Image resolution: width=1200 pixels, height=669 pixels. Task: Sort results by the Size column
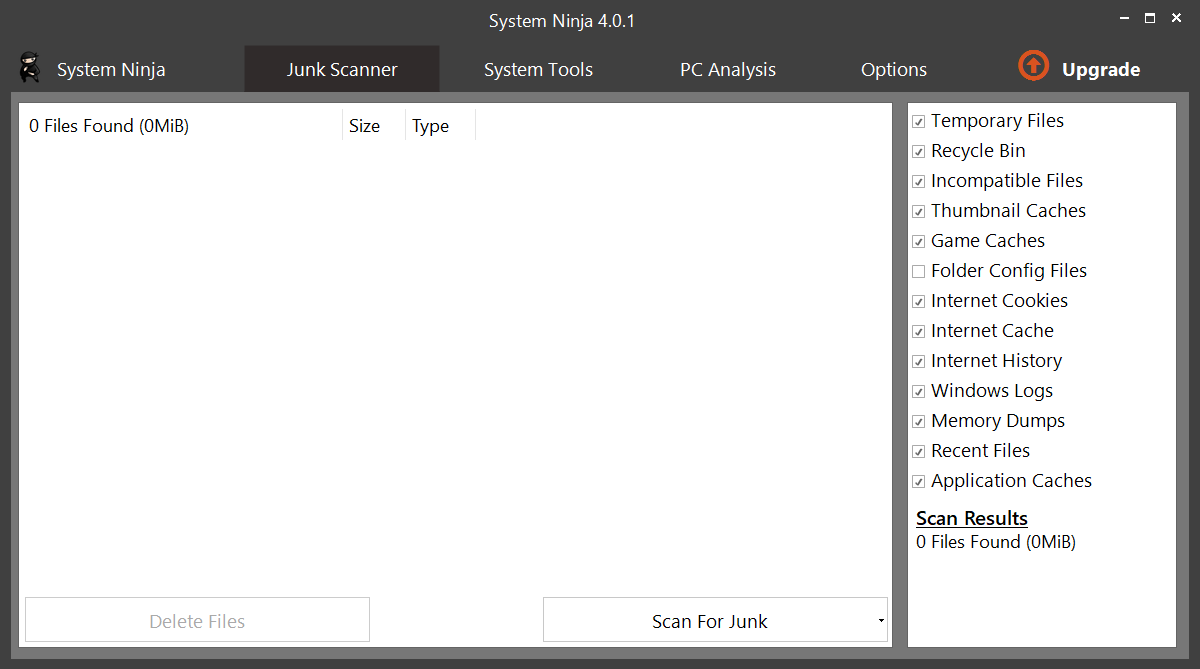tap(365, 126)
